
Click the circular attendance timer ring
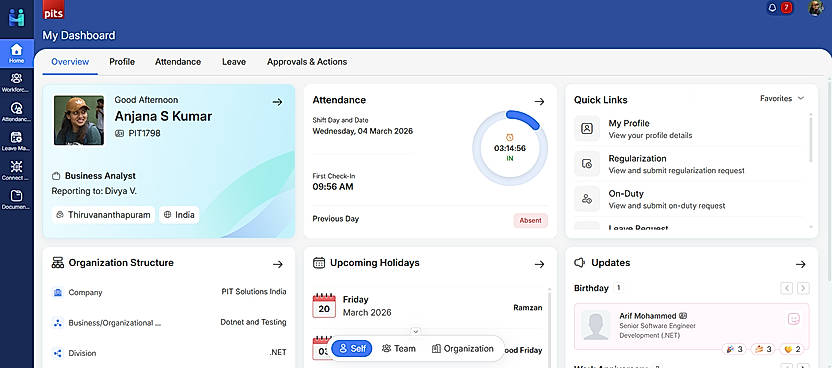pos(509,148)
